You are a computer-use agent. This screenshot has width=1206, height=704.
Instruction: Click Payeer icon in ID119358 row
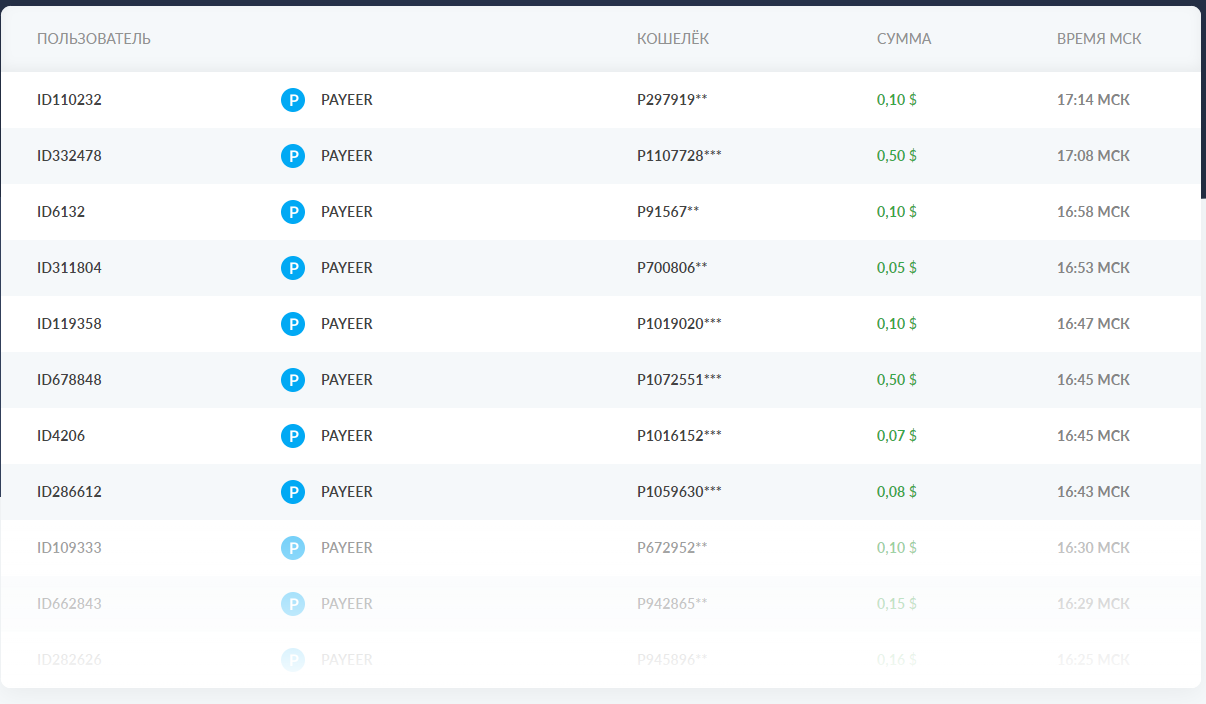click(292, 324)
